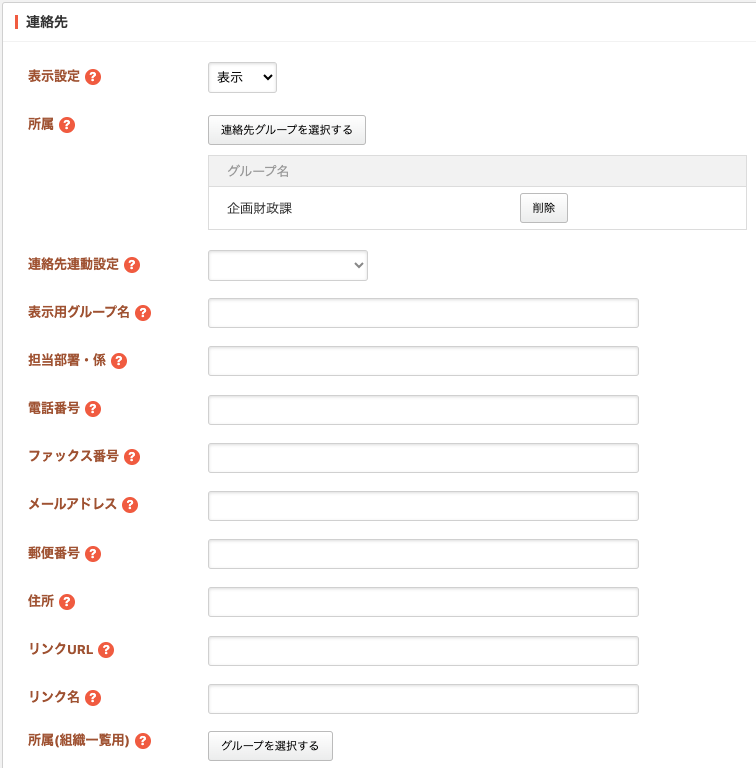Click the 住所 input field
Image resolution: width=756 pixels, height=768 pixels.
tap(424, 602)
